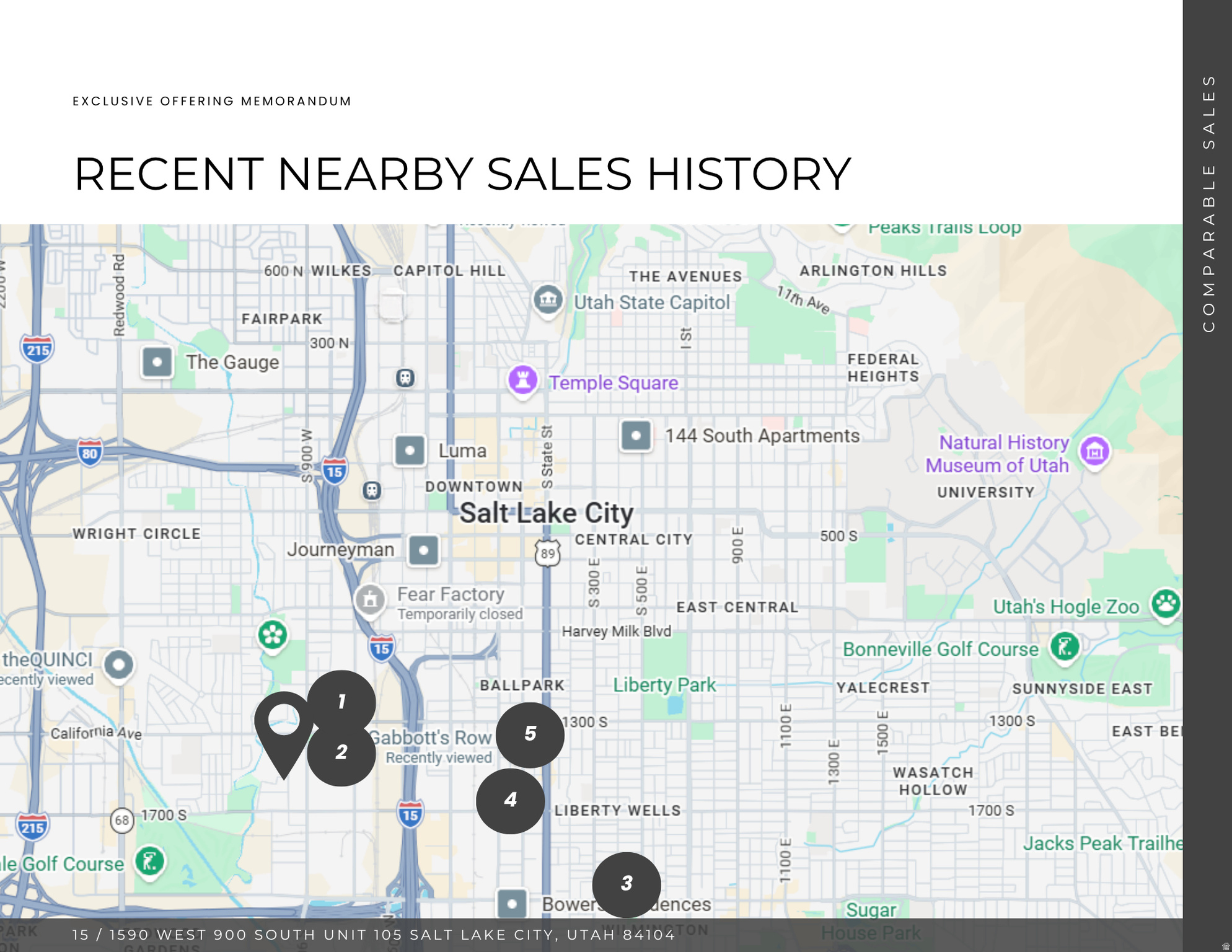Click the Bonneville Golf Course icon
1232x952 pixels.
click(1065, 648)
